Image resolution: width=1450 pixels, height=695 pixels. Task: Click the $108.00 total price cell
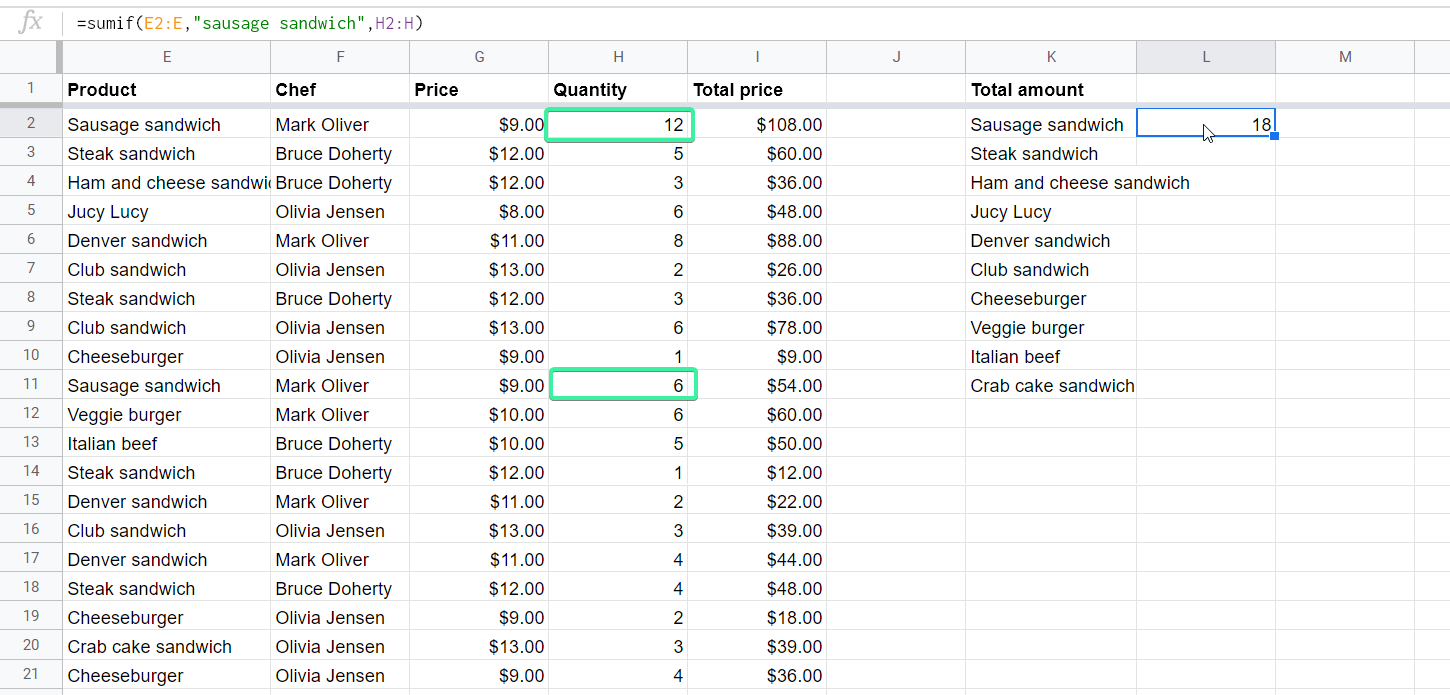pyautogui.click(x=757, y=124)
